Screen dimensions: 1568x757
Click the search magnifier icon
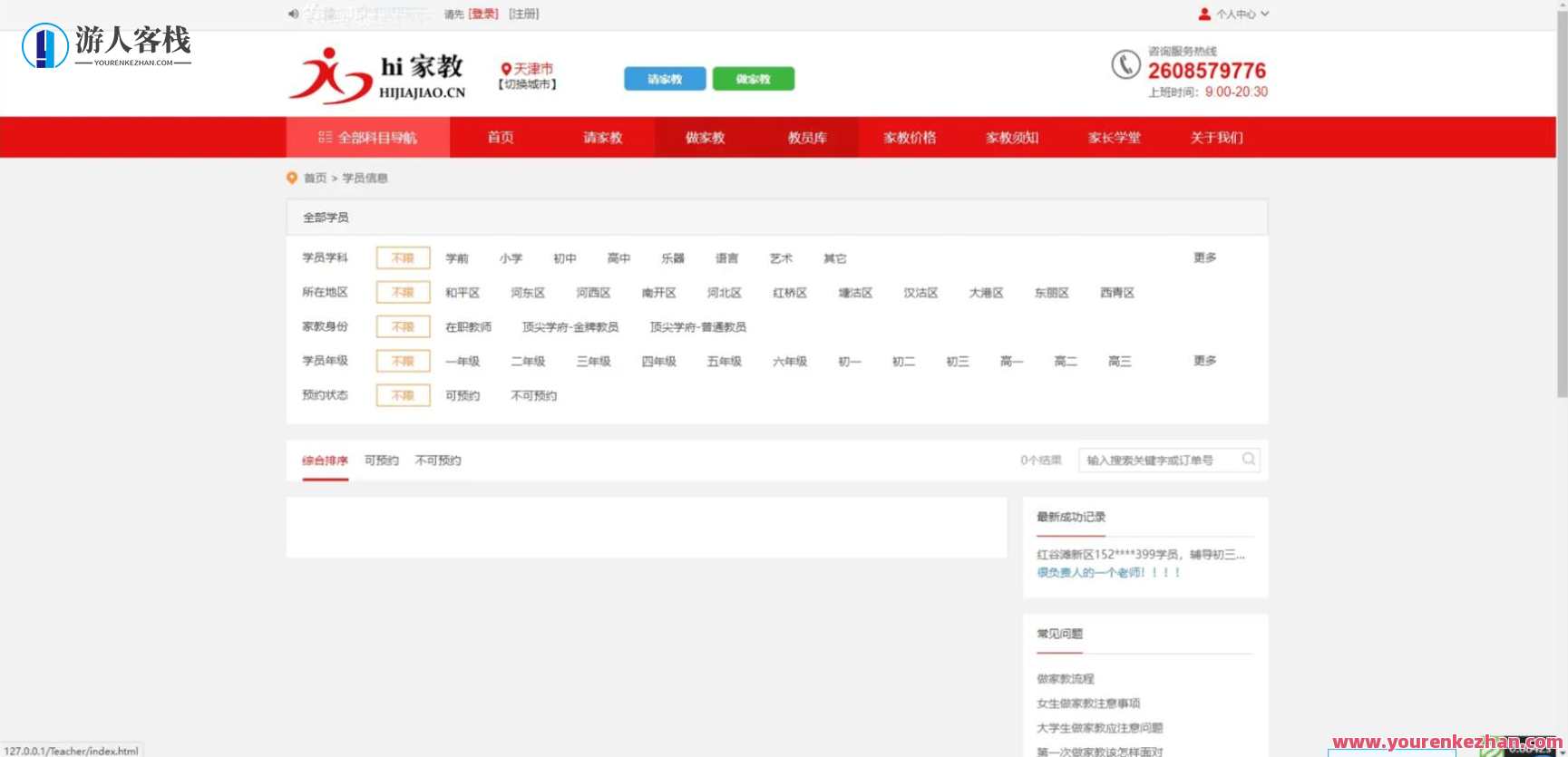(1249, 460)
